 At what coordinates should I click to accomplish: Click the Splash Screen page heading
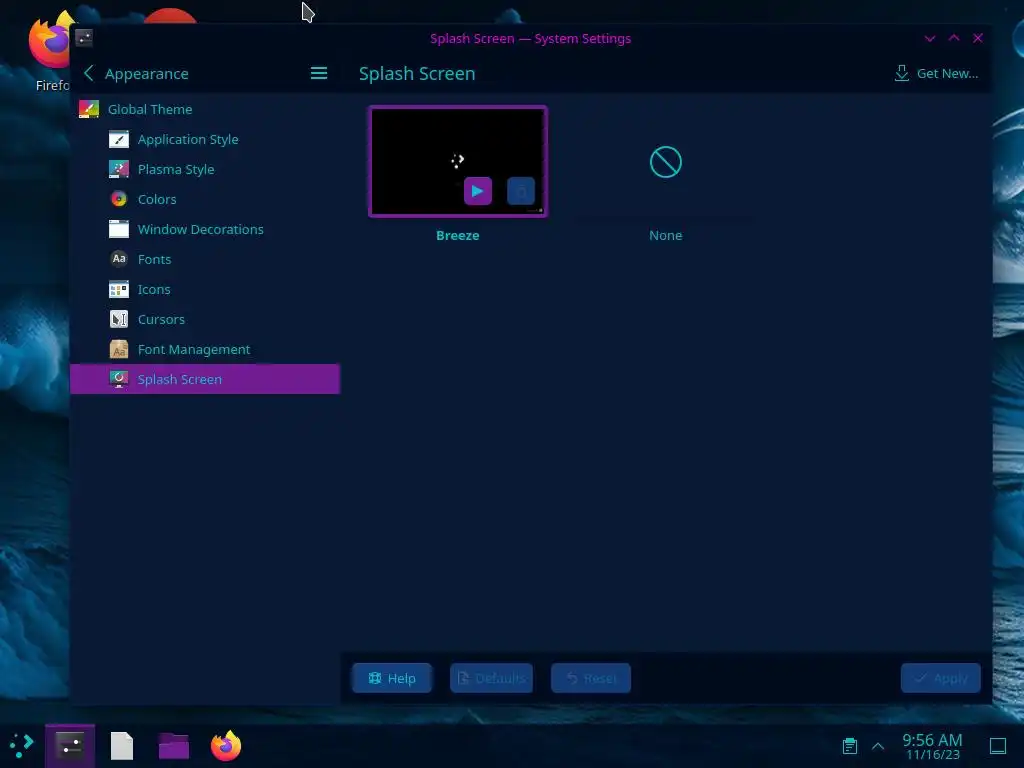[x=417, y=74]
